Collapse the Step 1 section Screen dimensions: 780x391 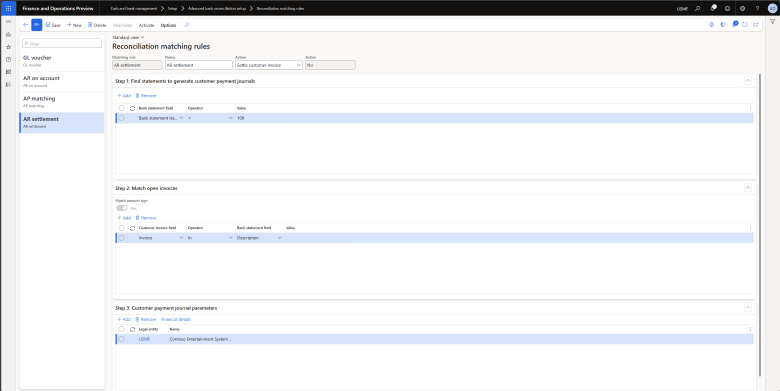[x=748, y=81]
